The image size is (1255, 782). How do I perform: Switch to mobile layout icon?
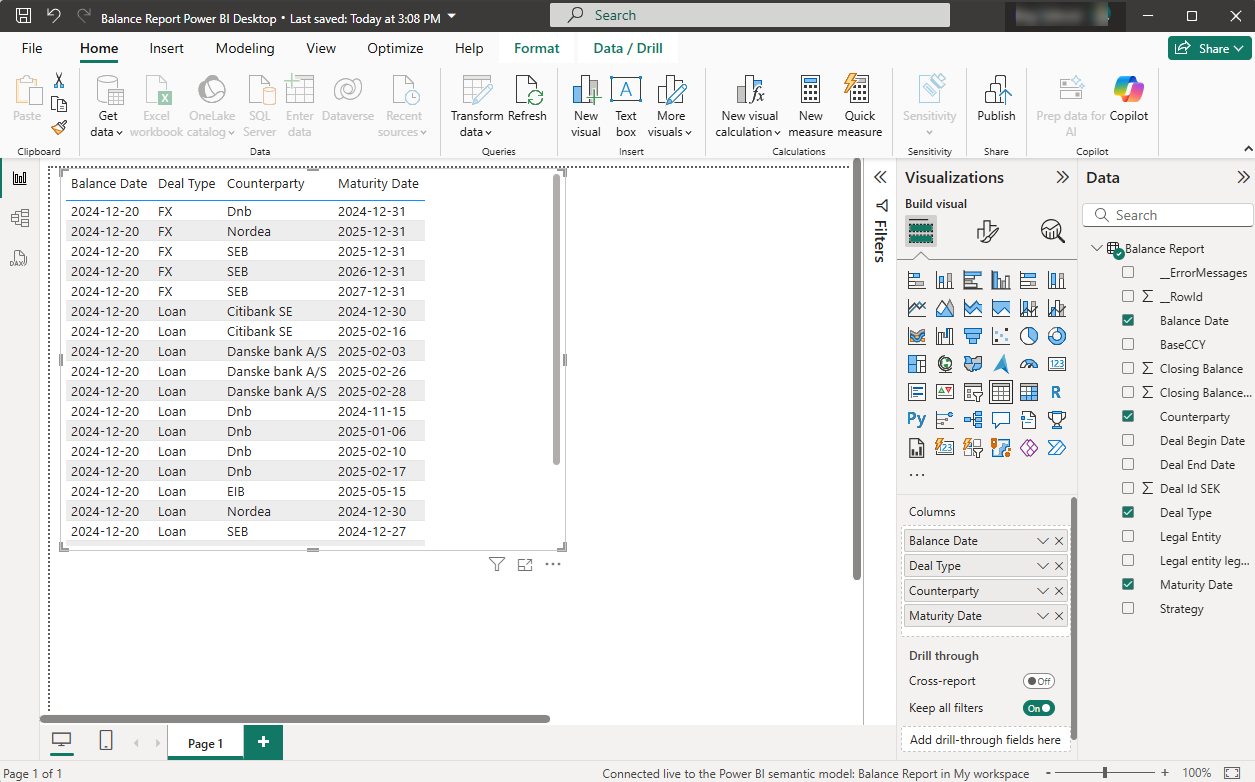[106, 741]
